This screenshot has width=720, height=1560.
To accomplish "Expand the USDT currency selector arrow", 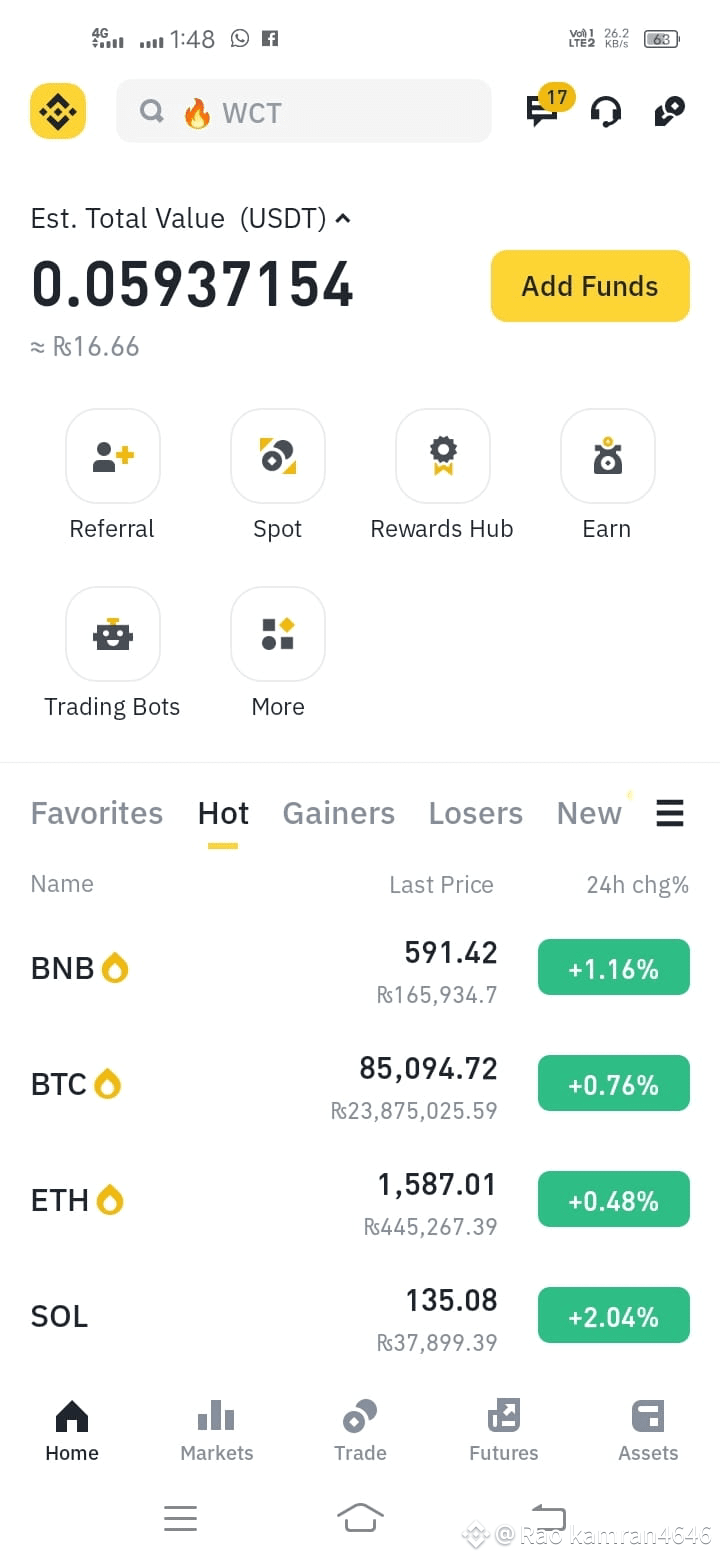I will (x=343, y=218).
